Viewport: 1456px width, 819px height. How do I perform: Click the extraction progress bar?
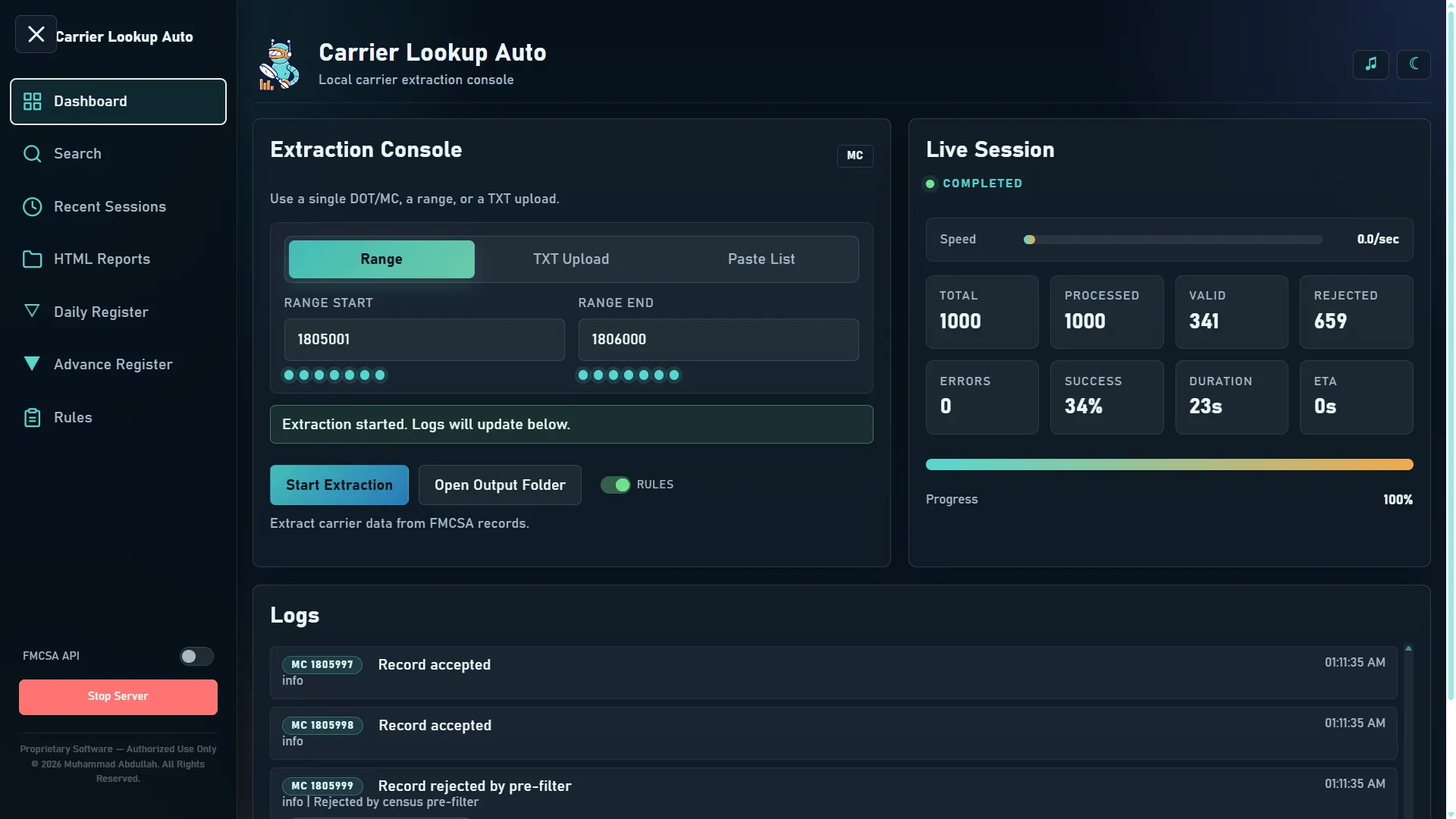1169,465
